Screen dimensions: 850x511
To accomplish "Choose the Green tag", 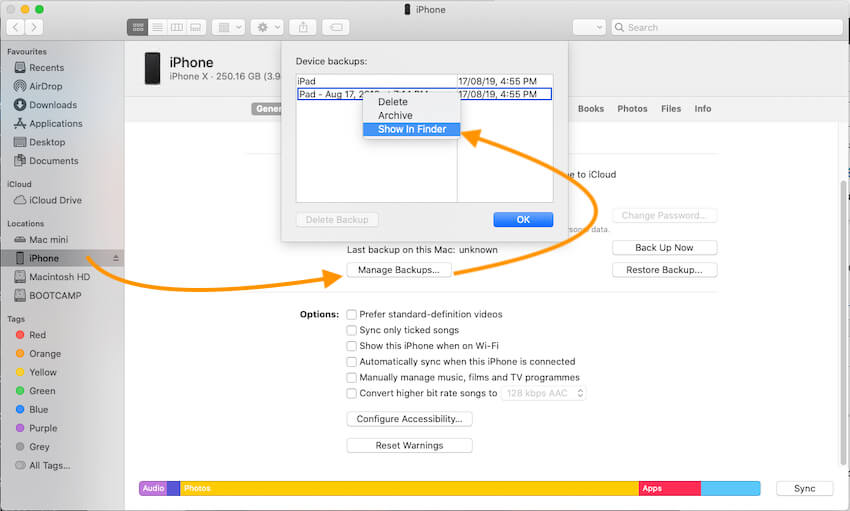I will coord(42,391).
